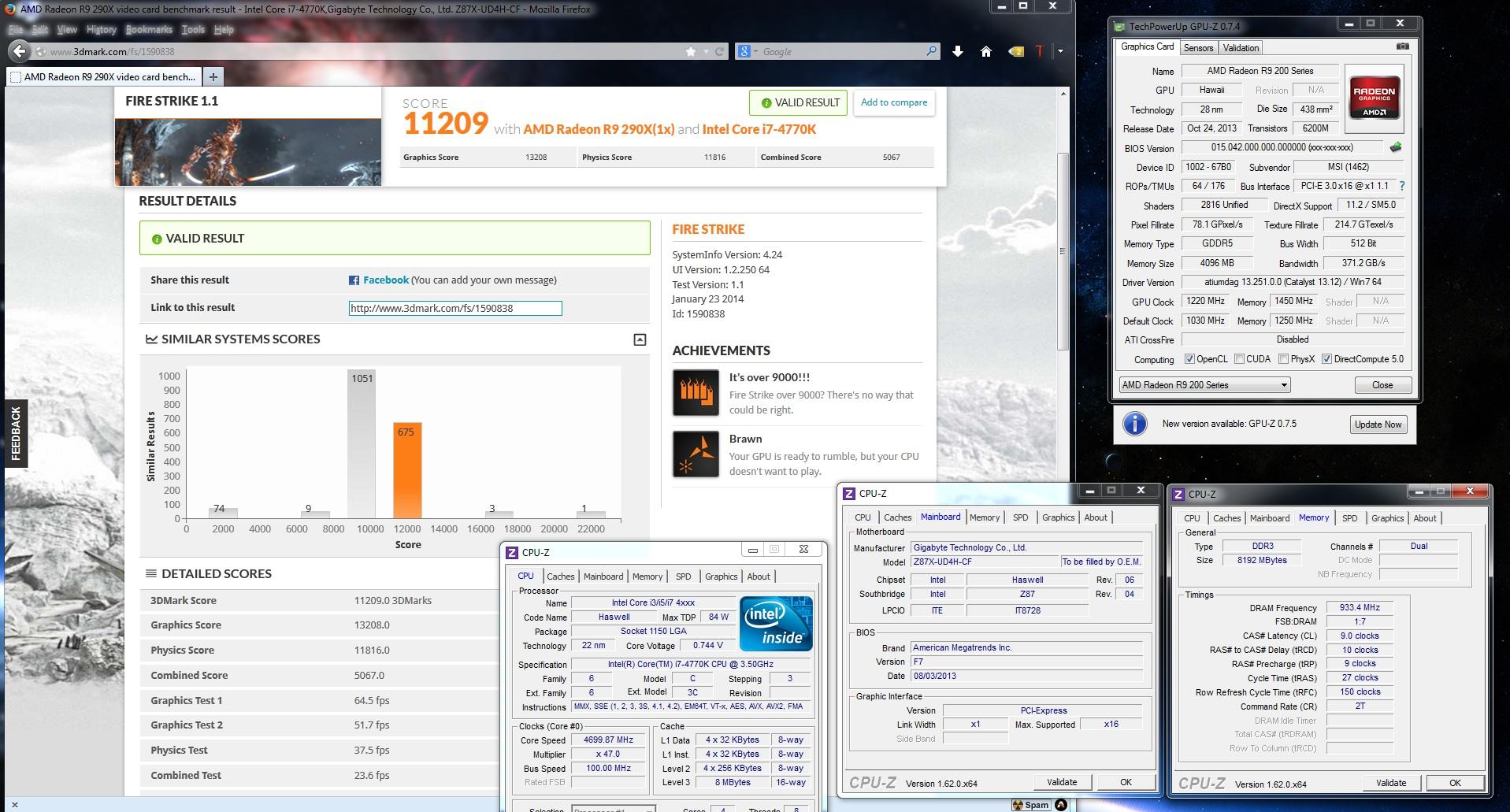Go to the Firefox Home page icon
1510x812 pixels.
985,51
